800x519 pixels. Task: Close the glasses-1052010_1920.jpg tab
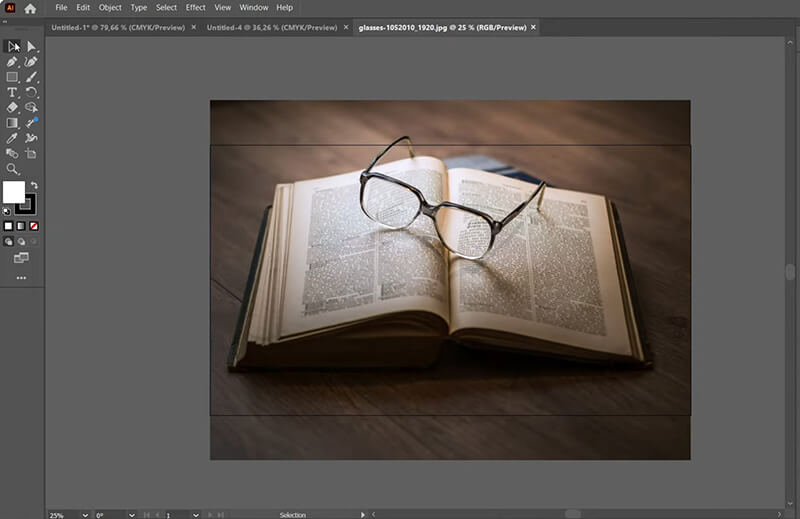(533, 28)
